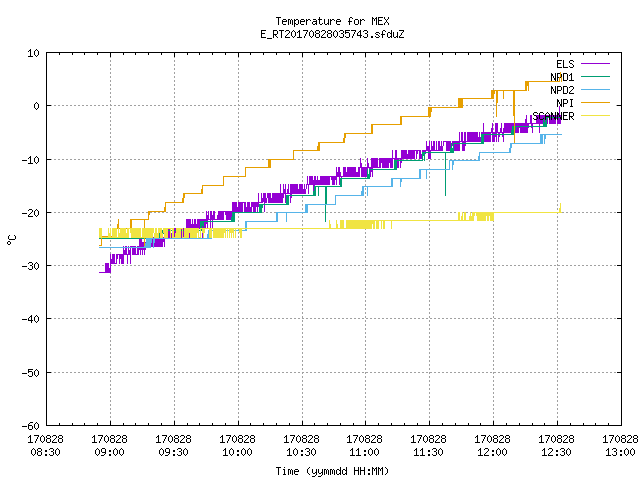
Task: Click the °C y-axis unit label
Action: click(11, 240)
